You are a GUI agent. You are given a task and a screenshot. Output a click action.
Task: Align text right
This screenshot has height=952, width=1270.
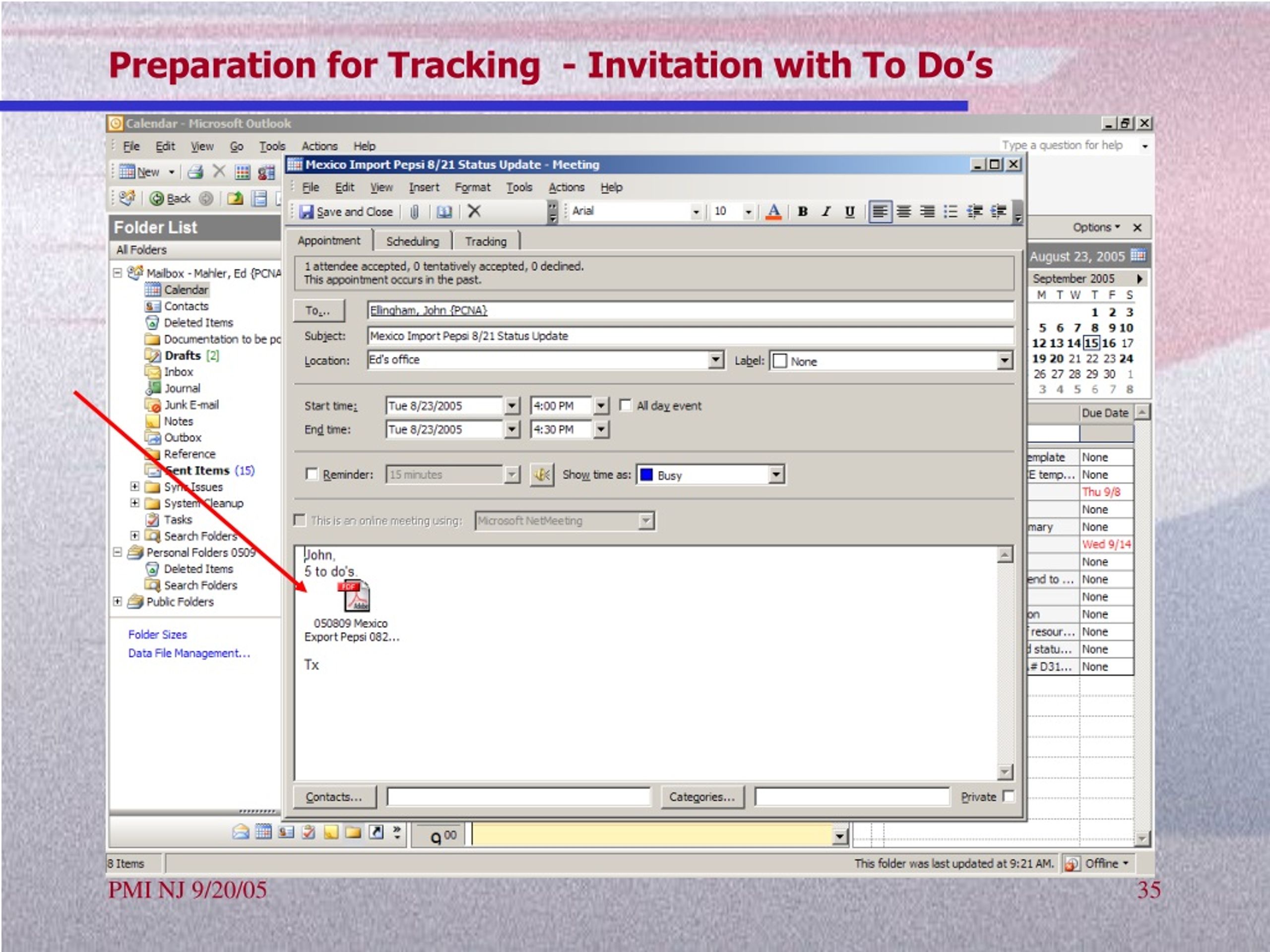click(x=927, y=212)
